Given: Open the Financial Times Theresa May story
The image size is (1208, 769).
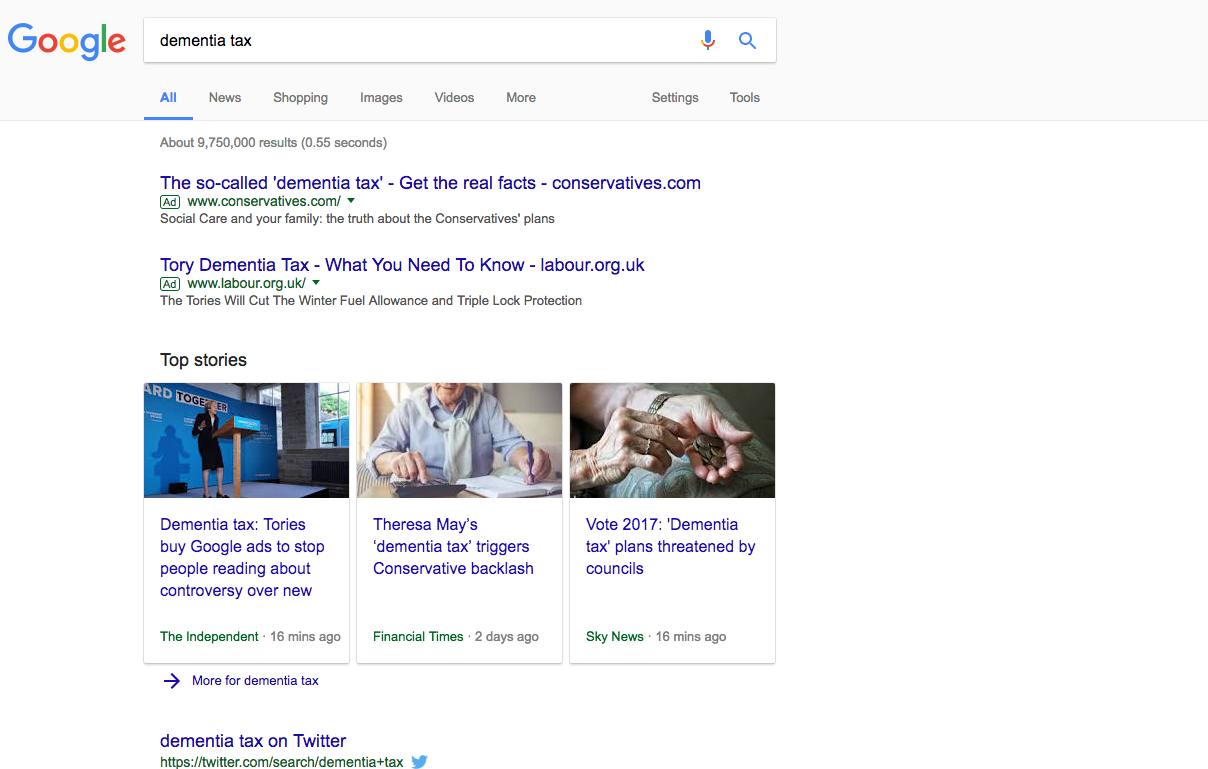Looking at the screenshot, I should click(453, 546).
